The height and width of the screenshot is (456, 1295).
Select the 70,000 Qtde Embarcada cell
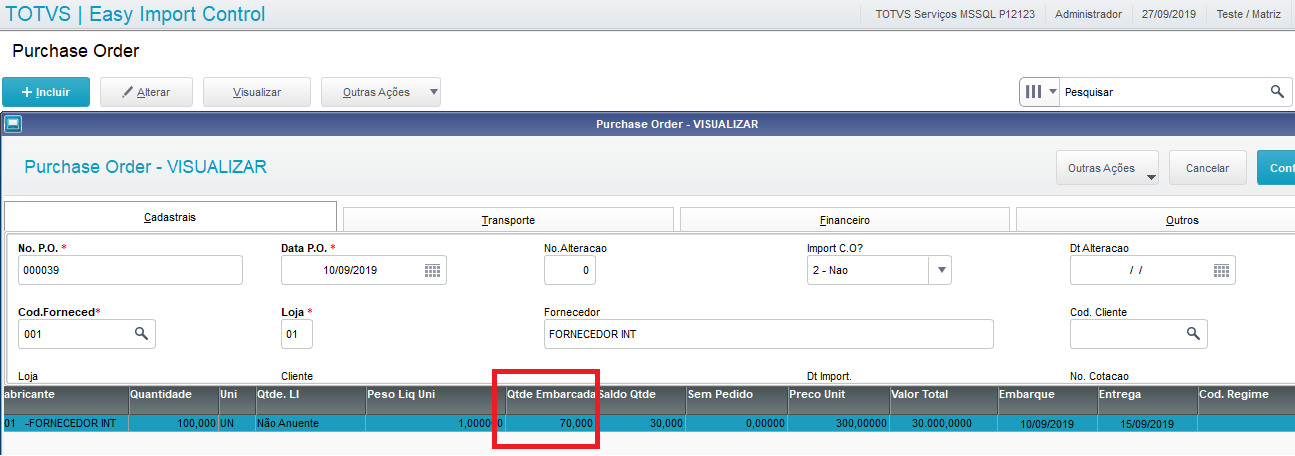(x=551, y=423)
